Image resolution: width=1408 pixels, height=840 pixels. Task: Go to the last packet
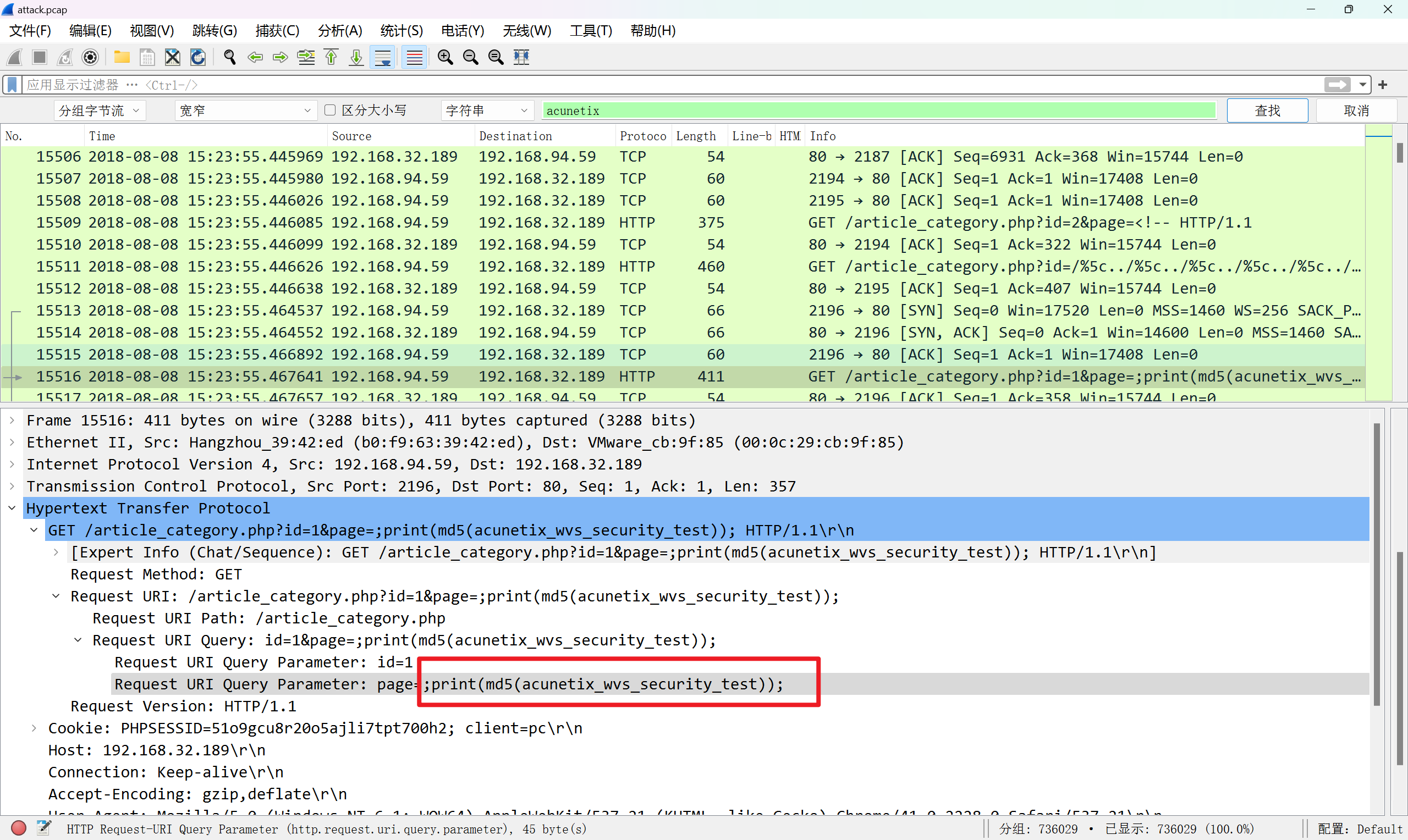[x=356, y=57]
